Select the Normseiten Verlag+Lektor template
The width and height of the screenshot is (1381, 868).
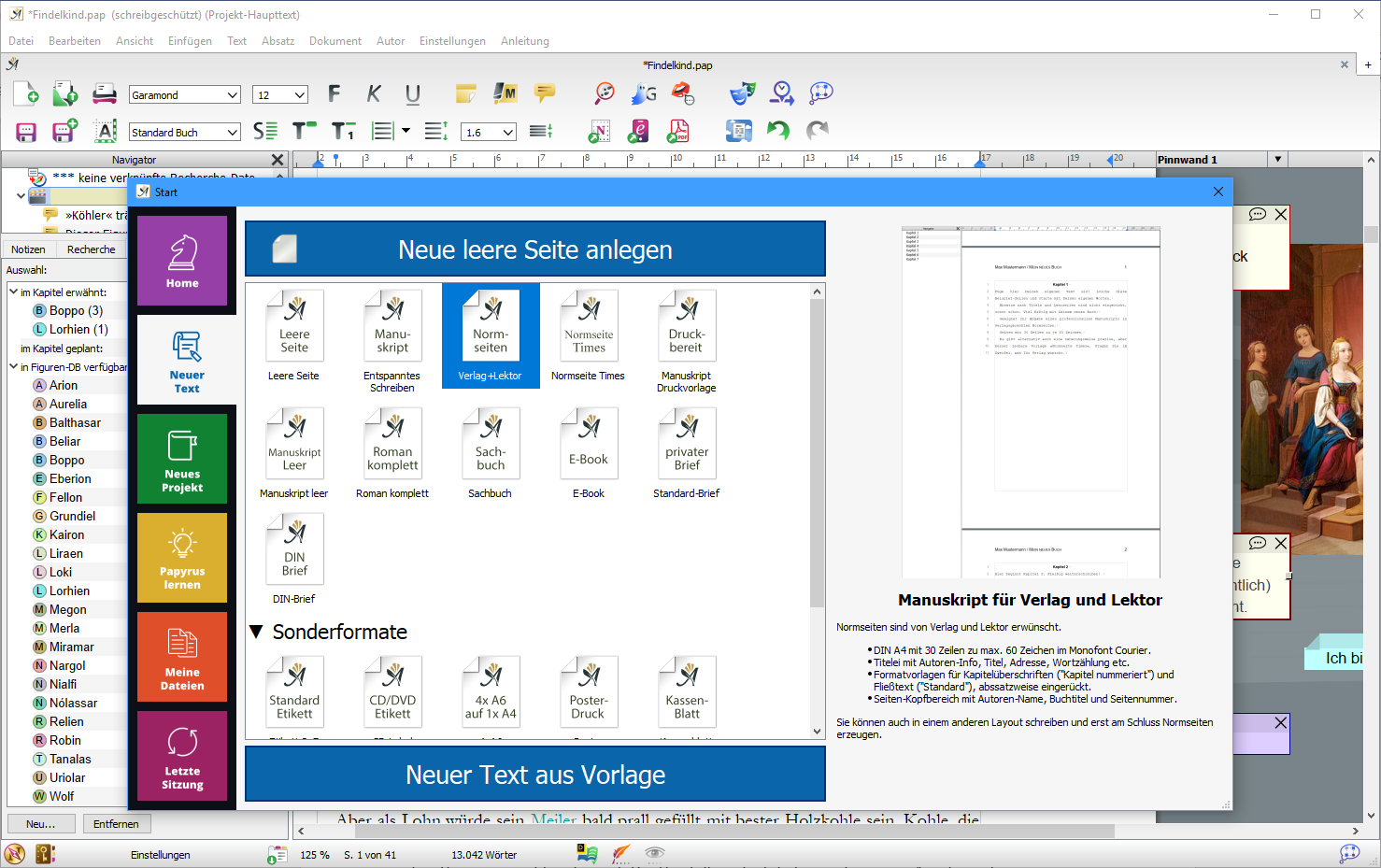pyautogui.click(x=491, y=334)
